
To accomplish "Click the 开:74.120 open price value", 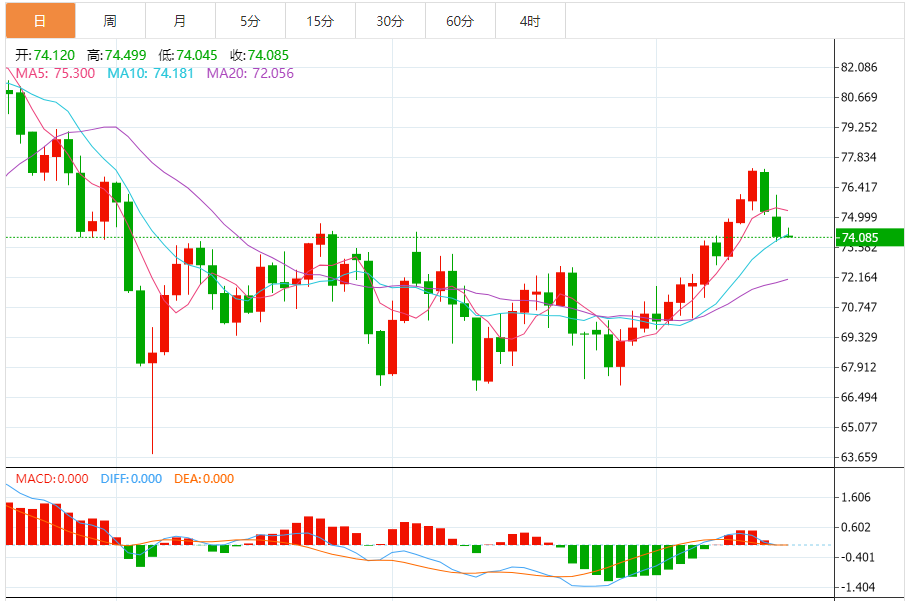I will (x=45, y=55).
